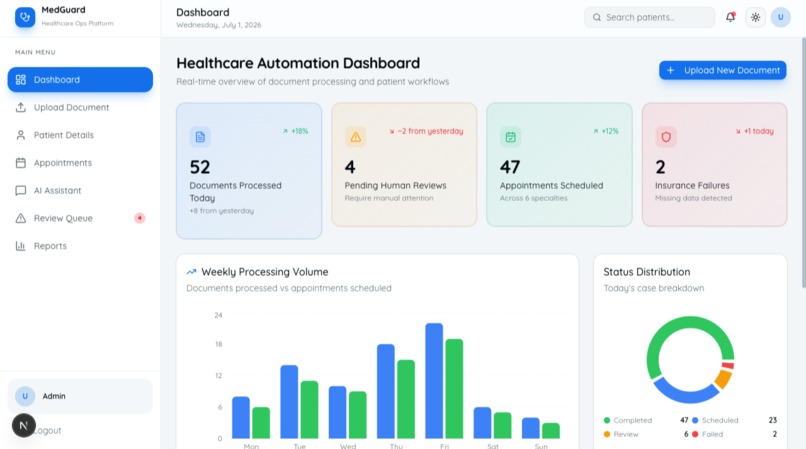Click the bar chart icon beside Reports
The height and width of the screenshot is (449, 806).
pyautogui.click(x=21, y=246)
